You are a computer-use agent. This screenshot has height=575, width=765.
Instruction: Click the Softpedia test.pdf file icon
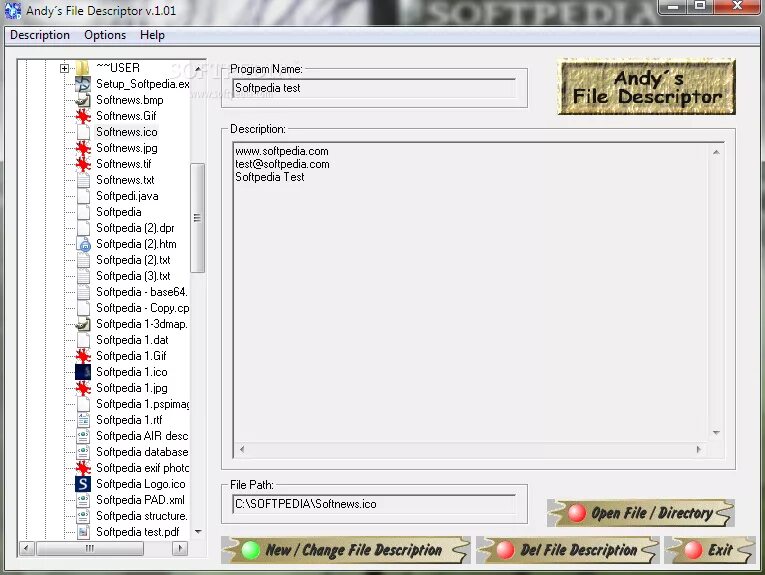coord(83,532)
